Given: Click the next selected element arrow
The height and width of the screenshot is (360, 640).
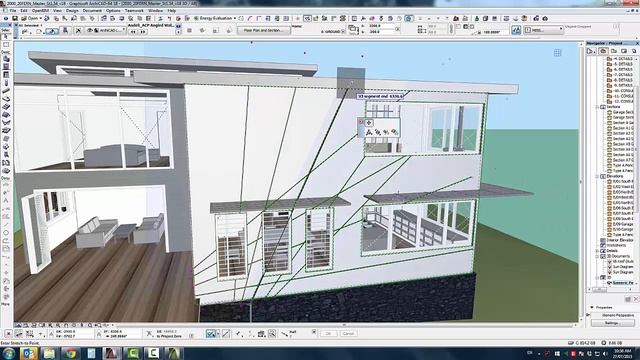Looking at the screenshot, I should coord(143,31).
